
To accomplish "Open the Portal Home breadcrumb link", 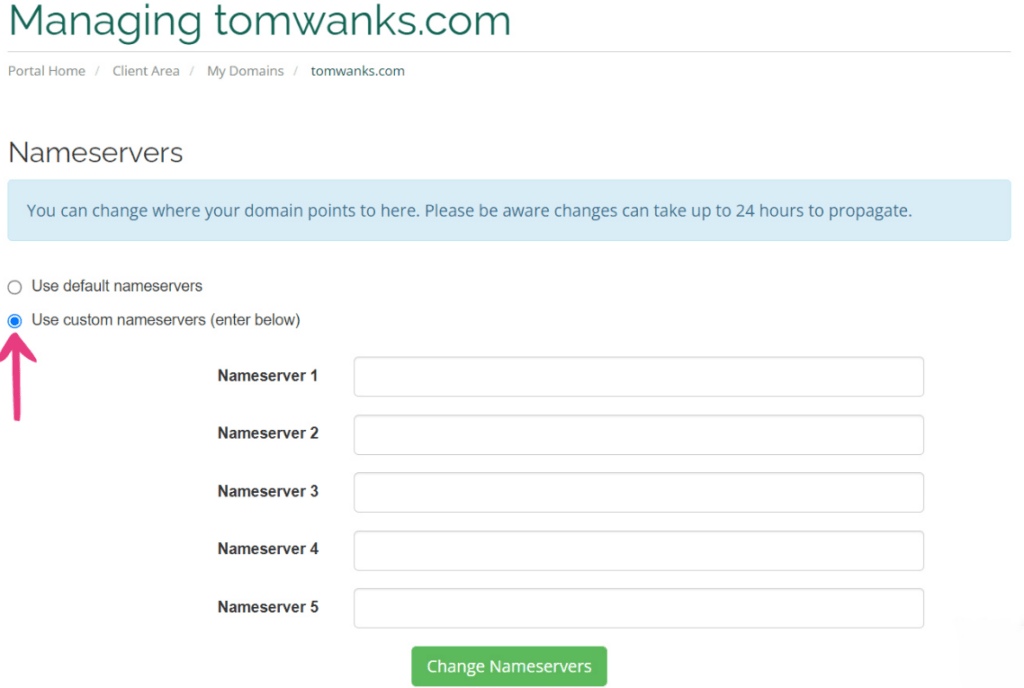I will (46, 71).
